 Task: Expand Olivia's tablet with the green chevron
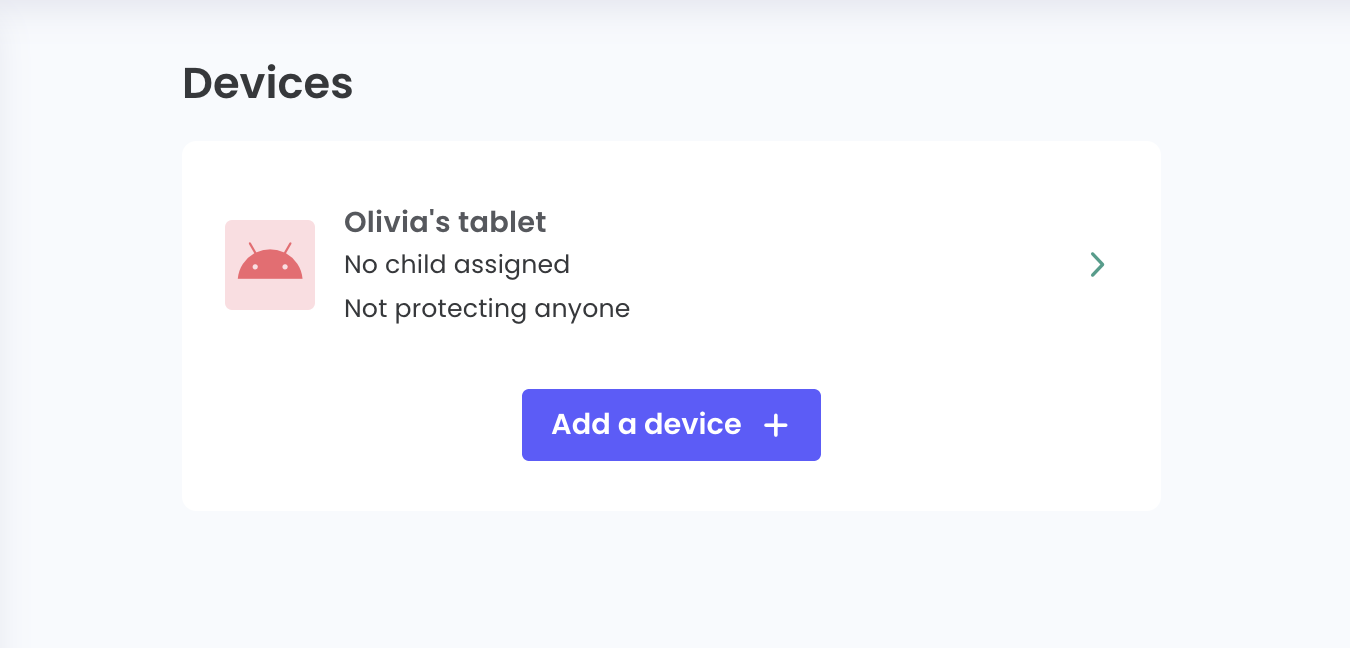[1097, 264]
